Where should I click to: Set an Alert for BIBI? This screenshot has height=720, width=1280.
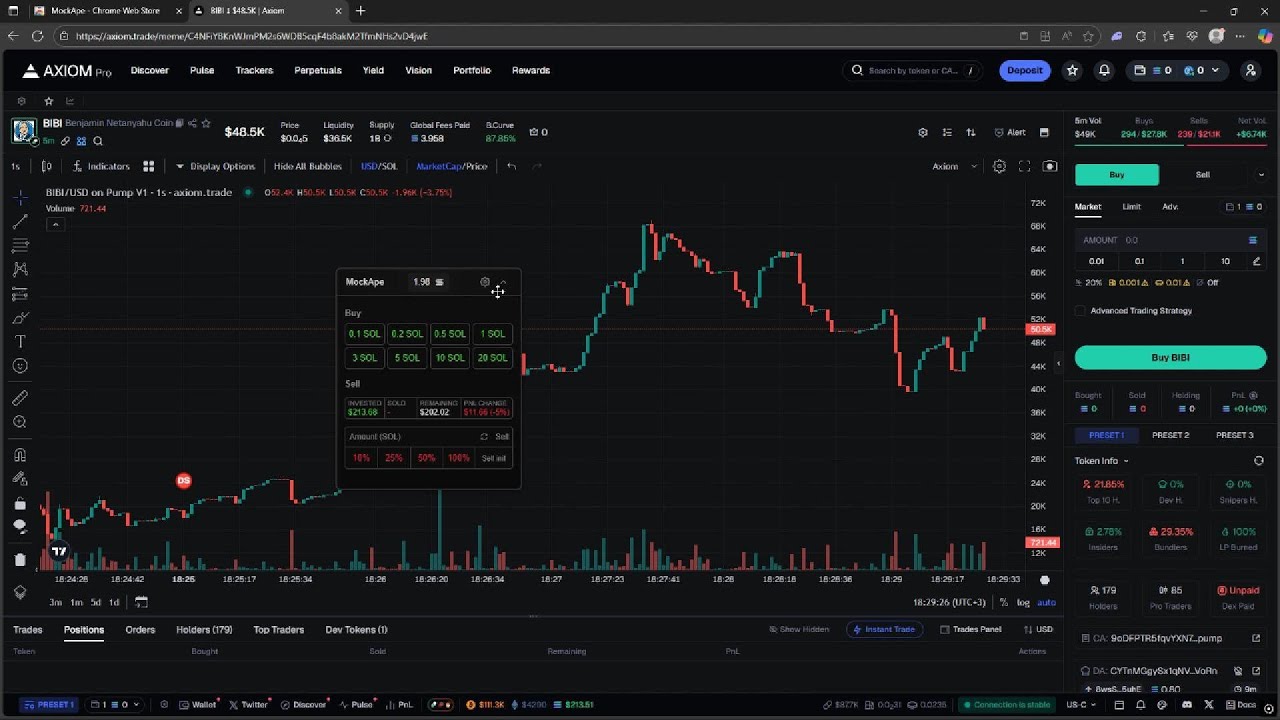click(x=1010, y=132)
